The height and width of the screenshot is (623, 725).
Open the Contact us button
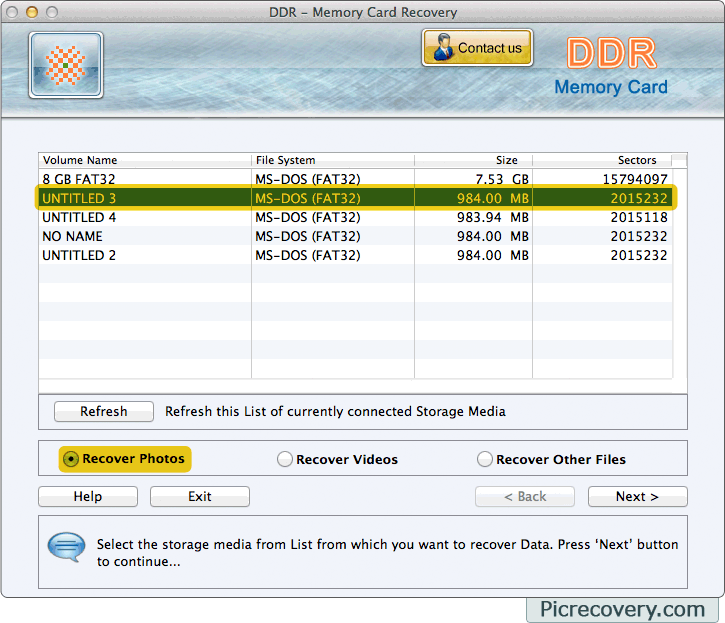[477, 48]
